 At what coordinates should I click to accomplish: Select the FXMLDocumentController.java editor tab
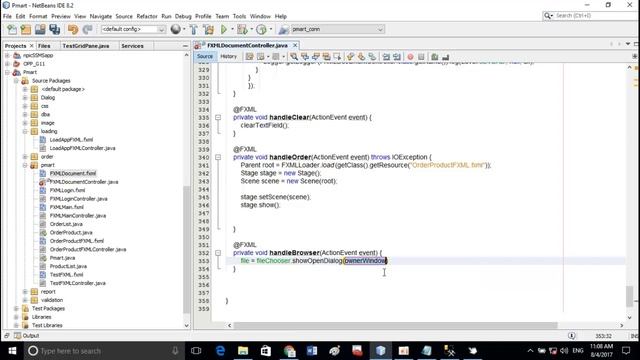tap(247, 45)
